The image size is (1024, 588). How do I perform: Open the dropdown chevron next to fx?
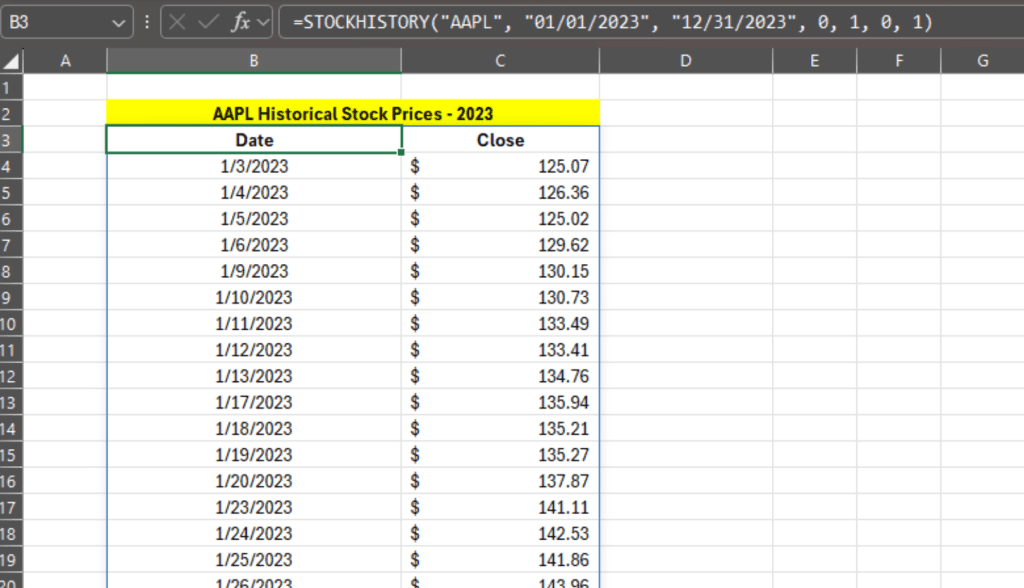[x=263, y=22]
